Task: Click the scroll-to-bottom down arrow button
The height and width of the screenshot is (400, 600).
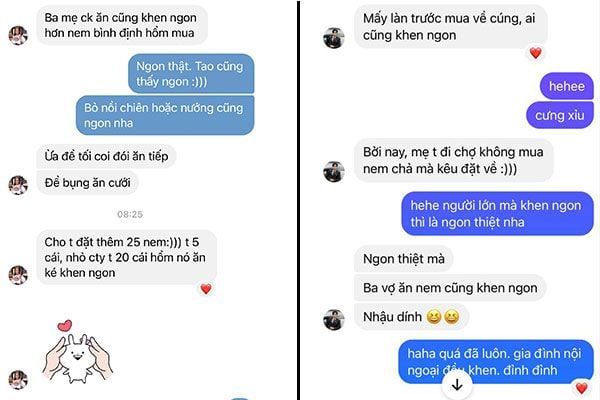Action: [x=457, y=385]
